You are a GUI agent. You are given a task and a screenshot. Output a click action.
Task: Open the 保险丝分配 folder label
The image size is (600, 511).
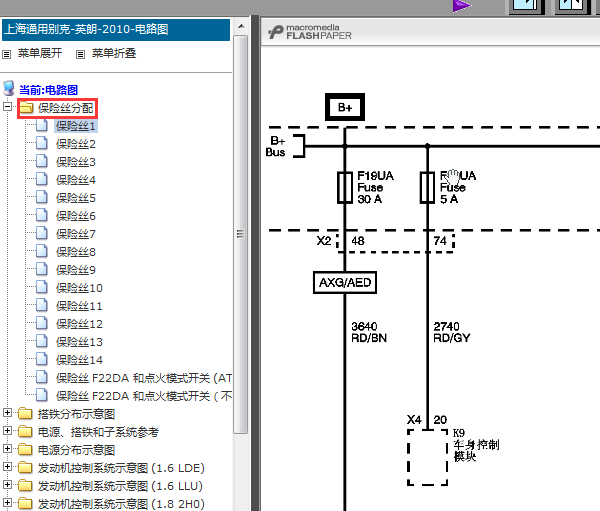point(65,108)
